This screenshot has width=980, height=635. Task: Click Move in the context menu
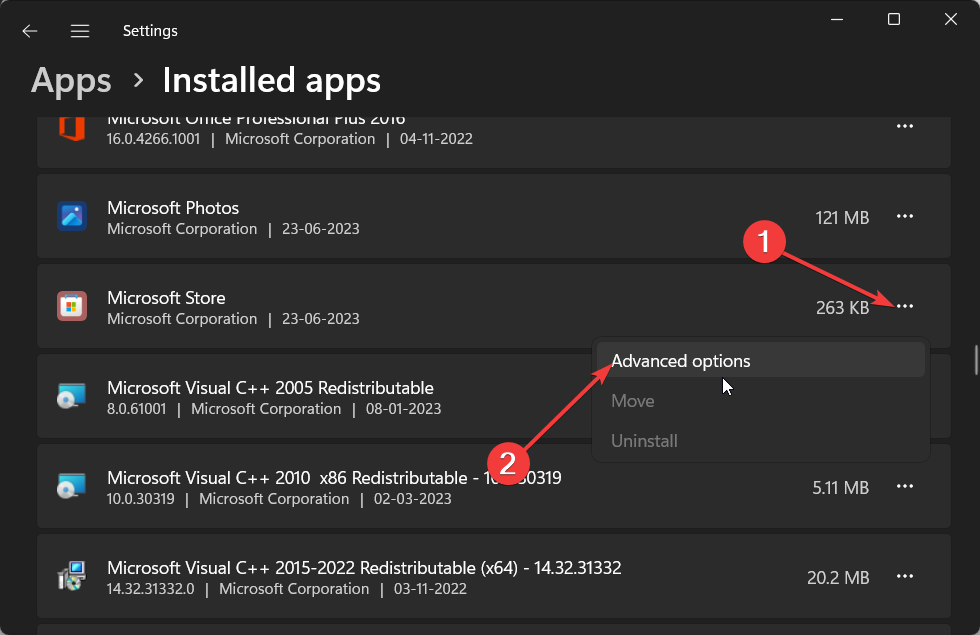coord(633,401)
